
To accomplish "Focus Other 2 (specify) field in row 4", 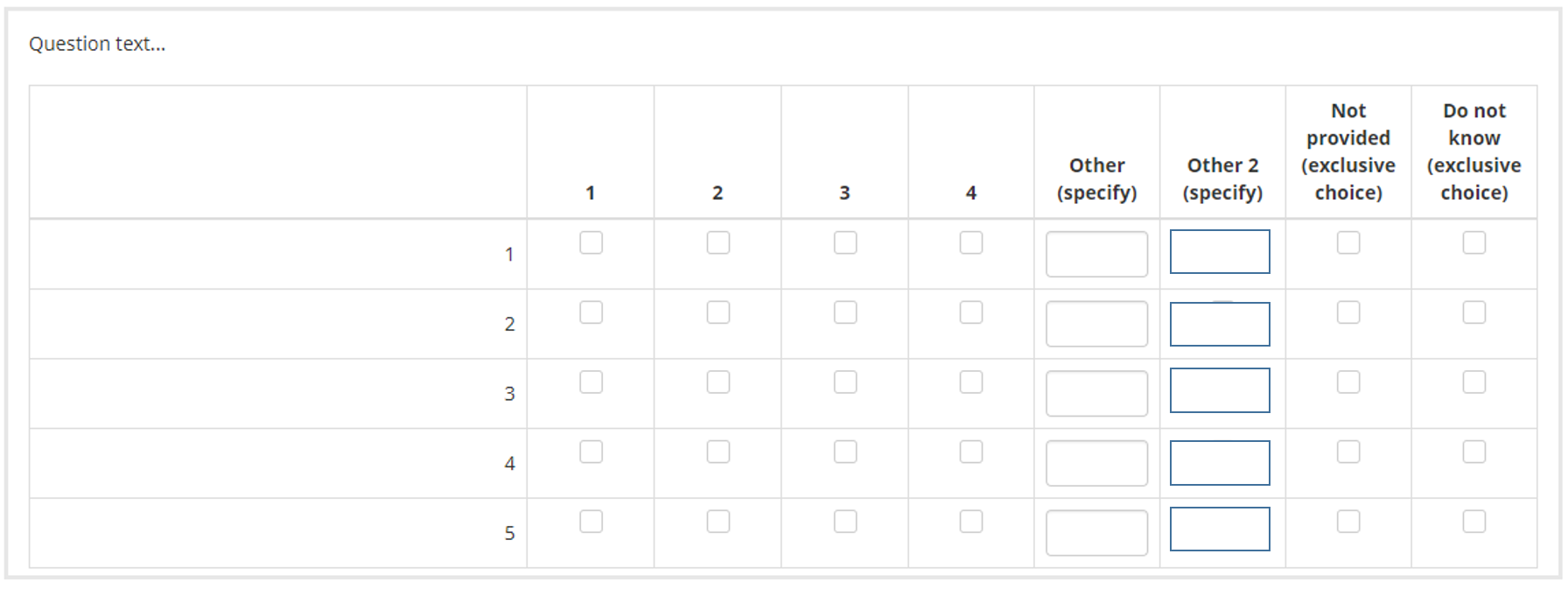I will pos(1220,463).
